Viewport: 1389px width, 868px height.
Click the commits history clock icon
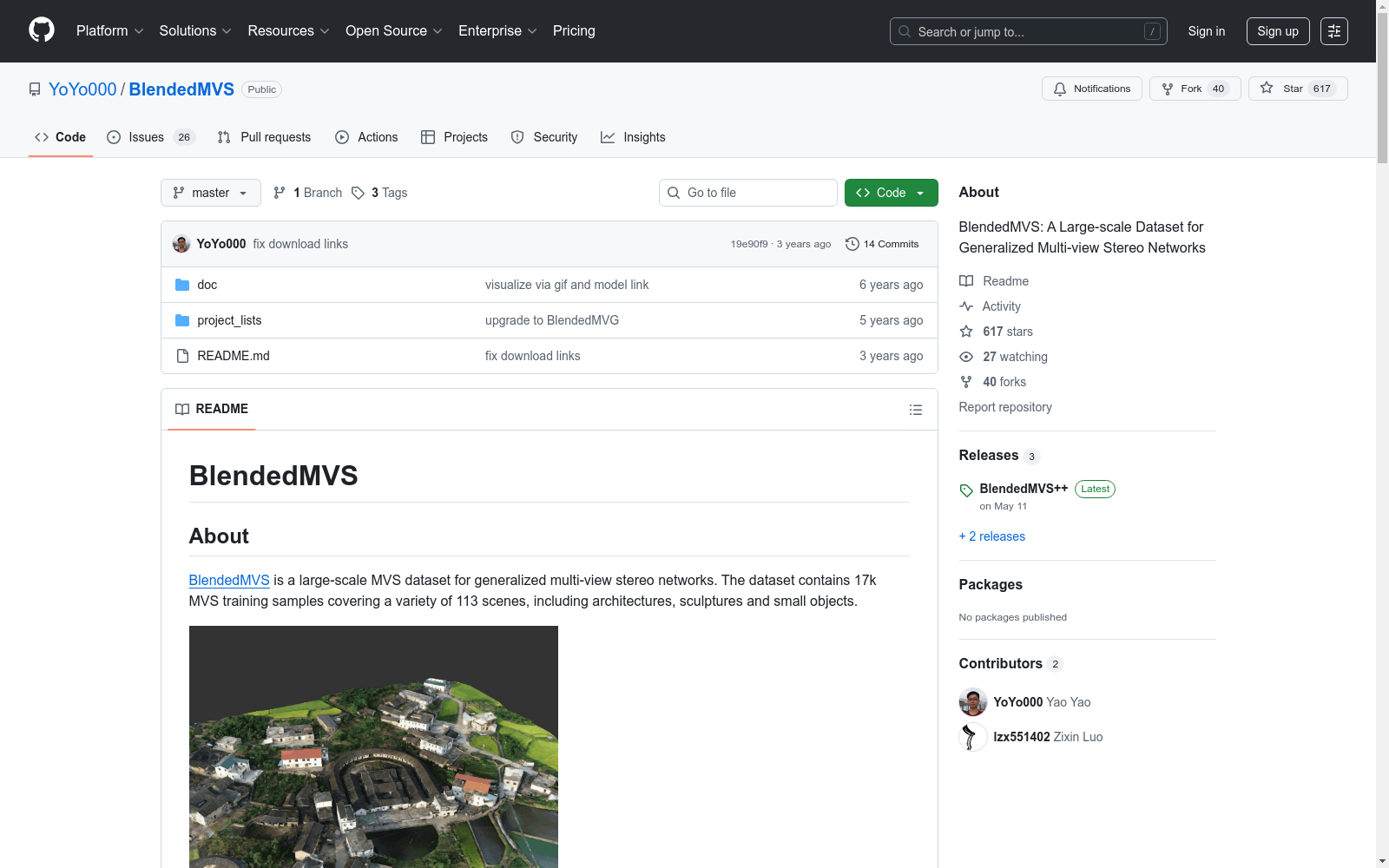(x=852, y=244)
